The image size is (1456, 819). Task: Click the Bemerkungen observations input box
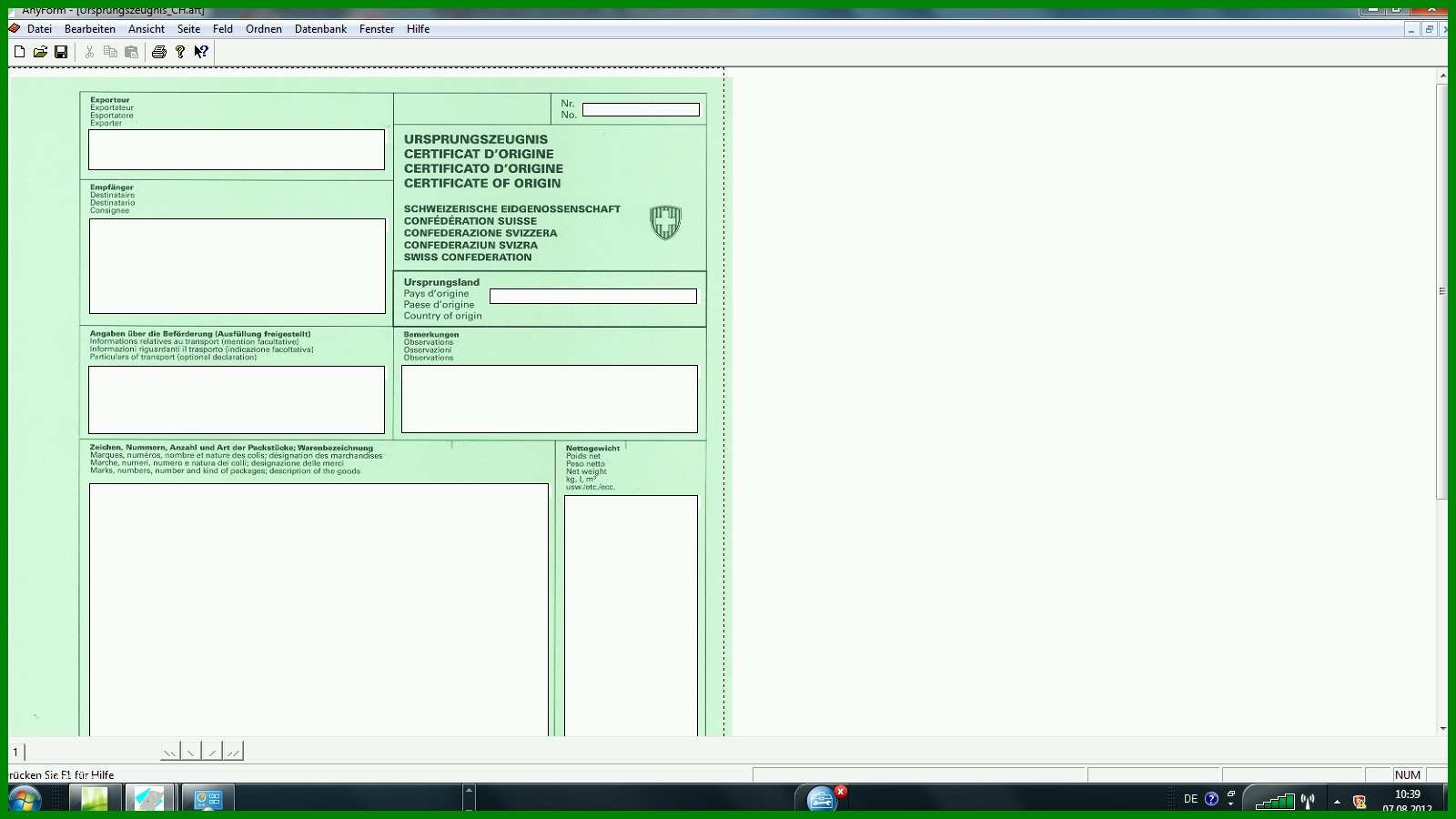[x=550, y=399]
